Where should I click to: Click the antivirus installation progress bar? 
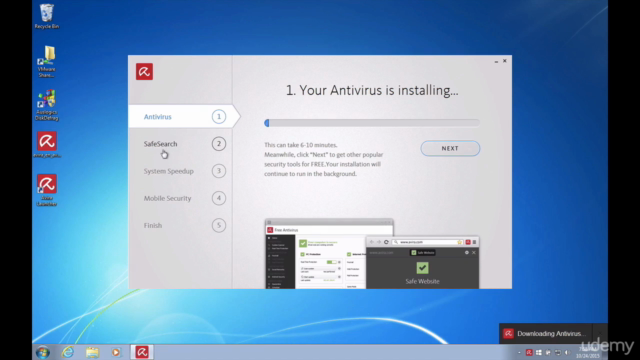(372, 123)
